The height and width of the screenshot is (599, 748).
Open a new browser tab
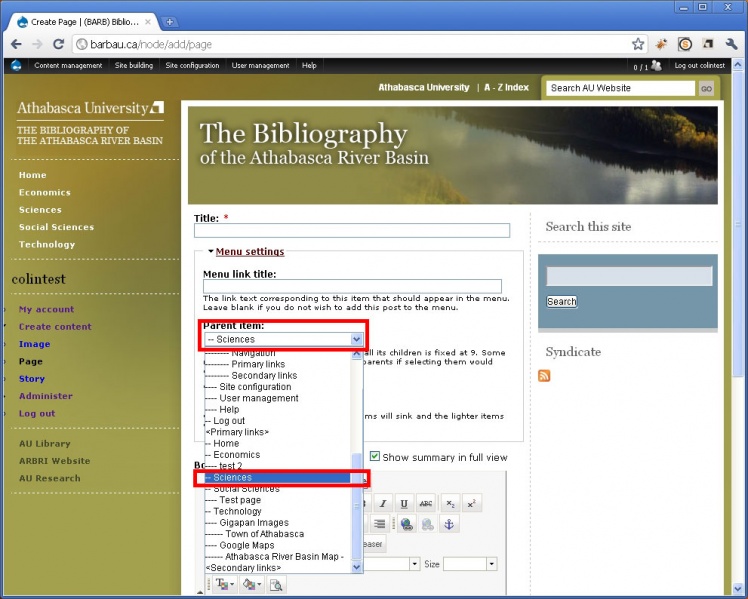(x=169, y=21)
